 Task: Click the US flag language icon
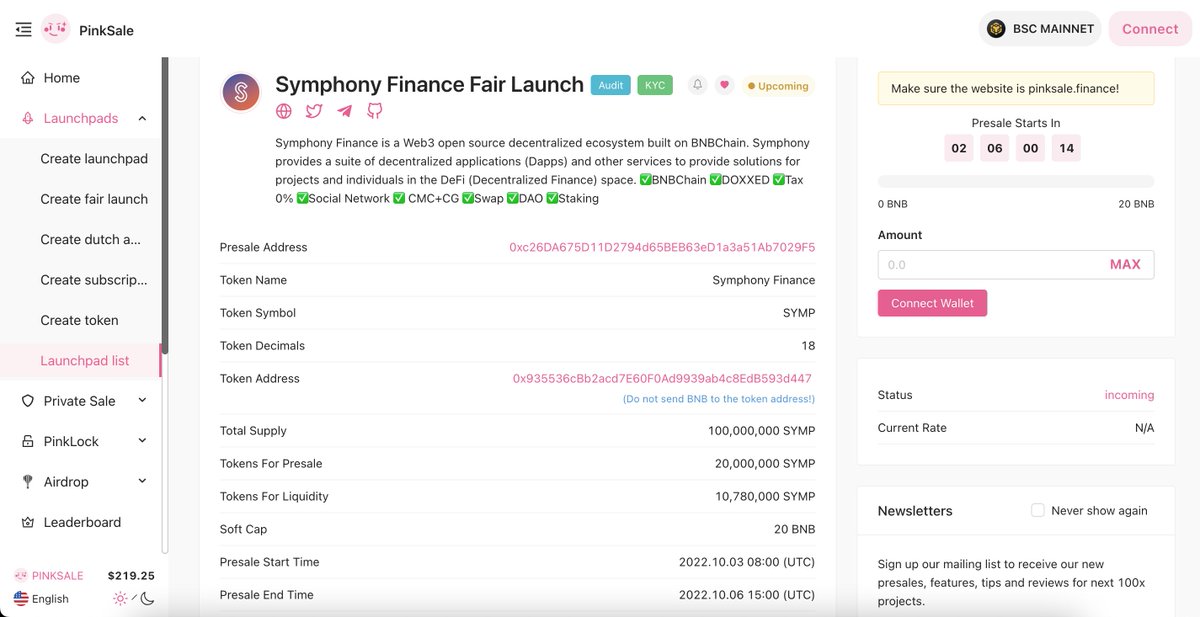pos(21,599)
